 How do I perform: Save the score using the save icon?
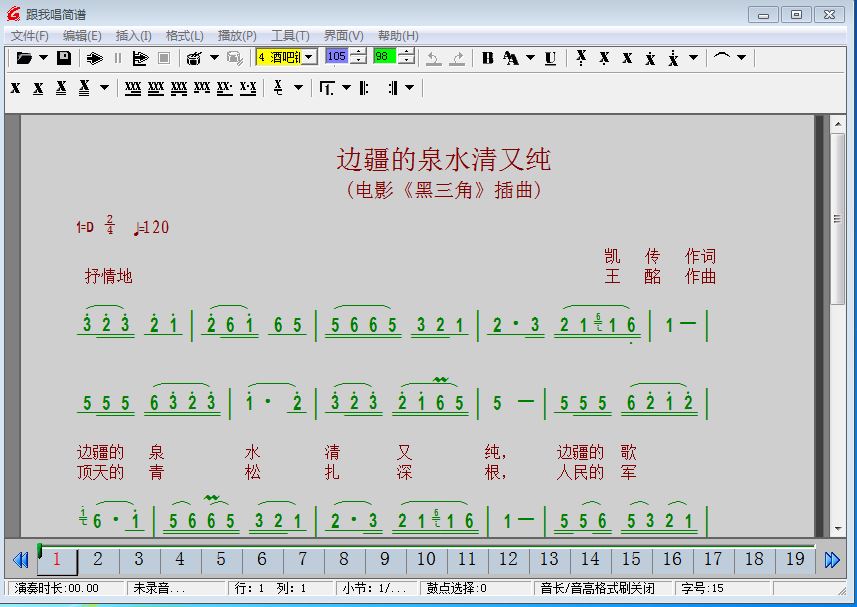point(62,57)
